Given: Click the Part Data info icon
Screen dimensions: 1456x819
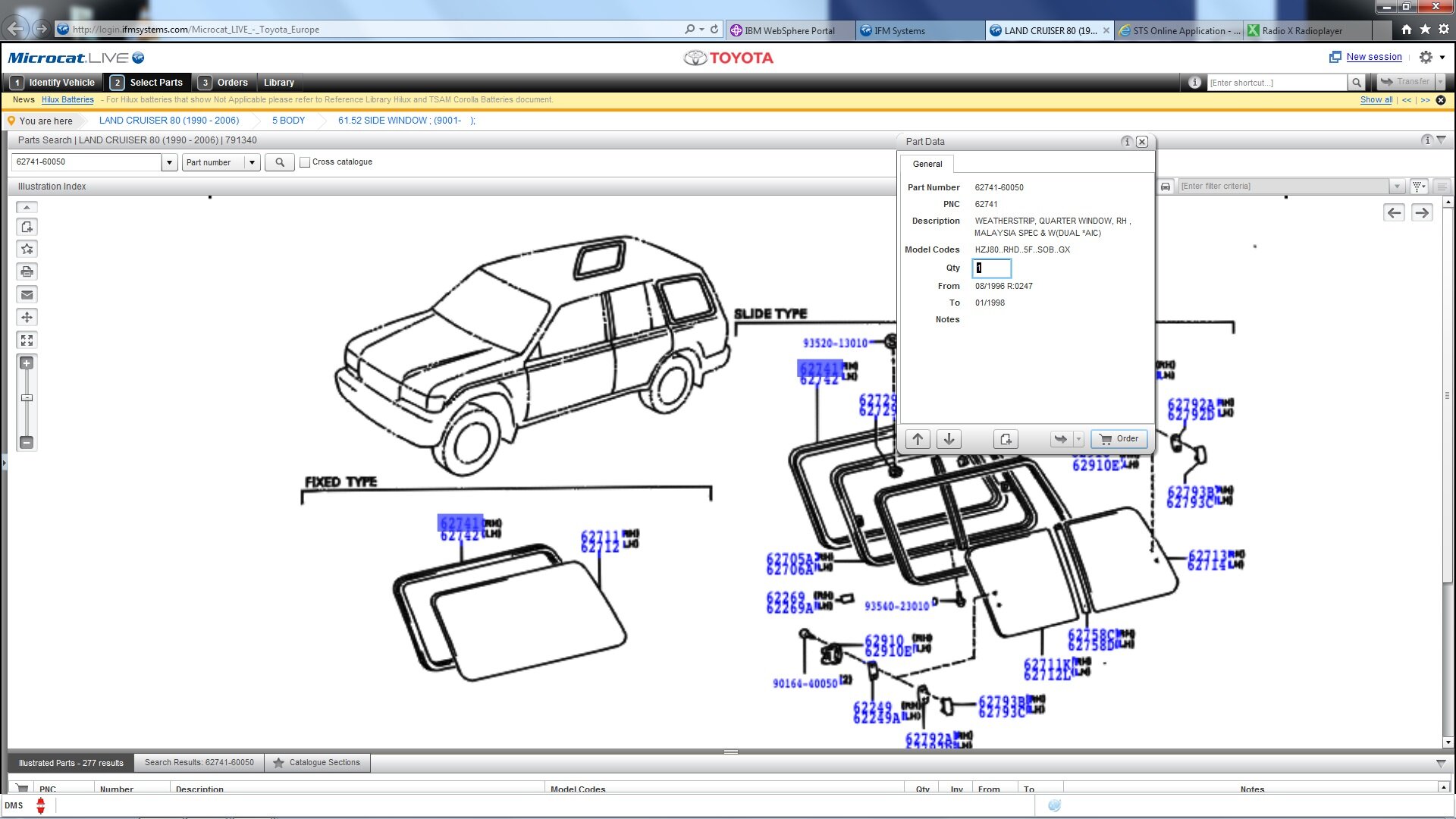Looking at the screenshot, I should (1127, 142).
